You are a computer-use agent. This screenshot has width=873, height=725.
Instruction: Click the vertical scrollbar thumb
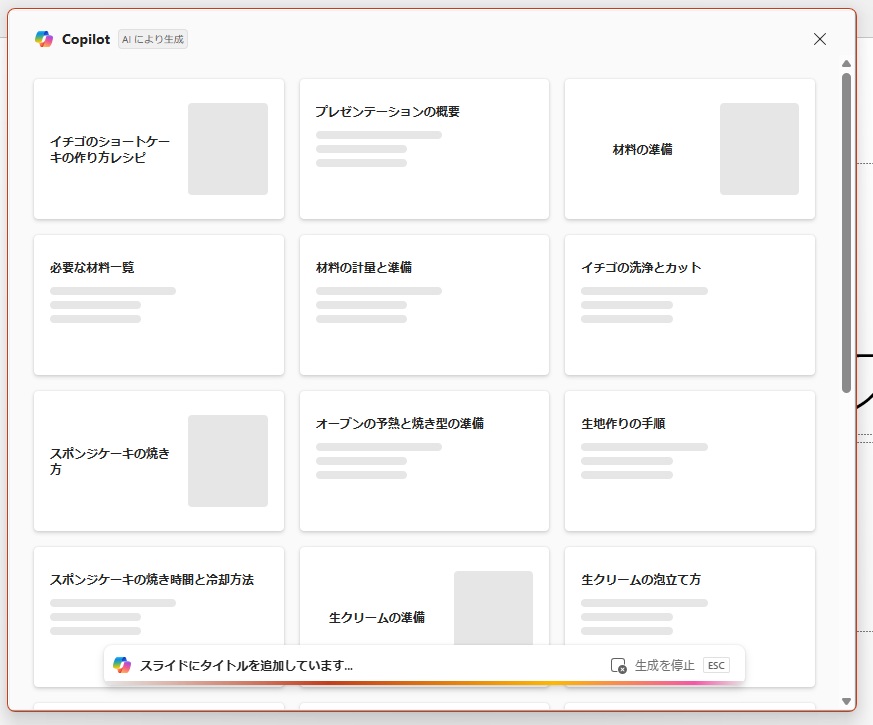pyautogui.click(x=846, y=230)
